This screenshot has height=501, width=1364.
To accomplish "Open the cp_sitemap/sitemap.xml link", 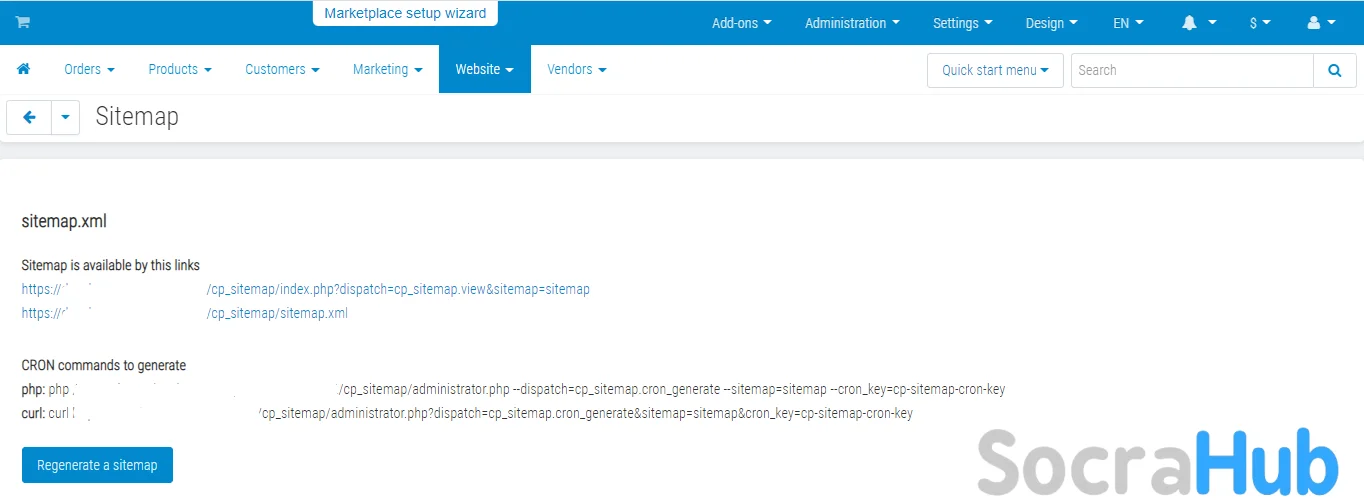I will pos(277,313).
